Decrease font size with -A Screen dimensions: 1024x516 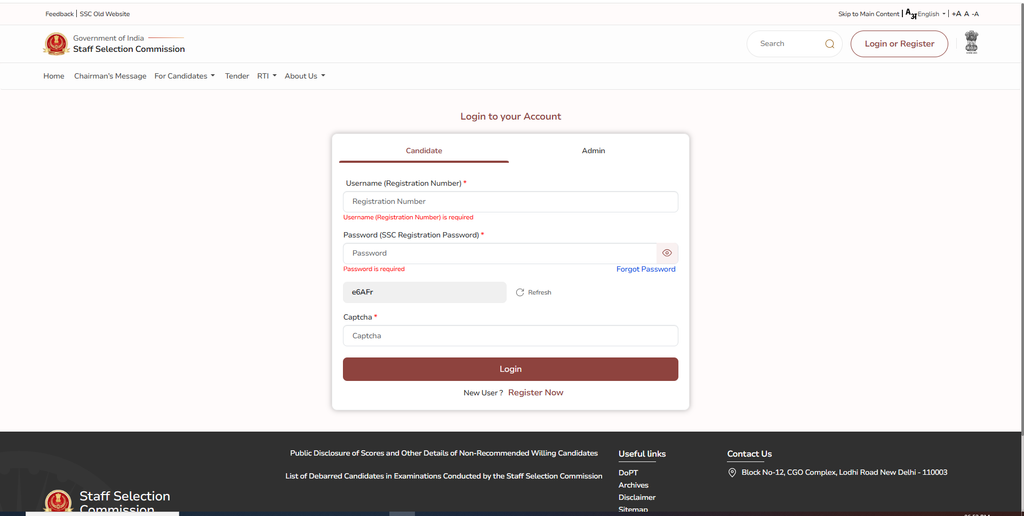click(x=976, y=14)
